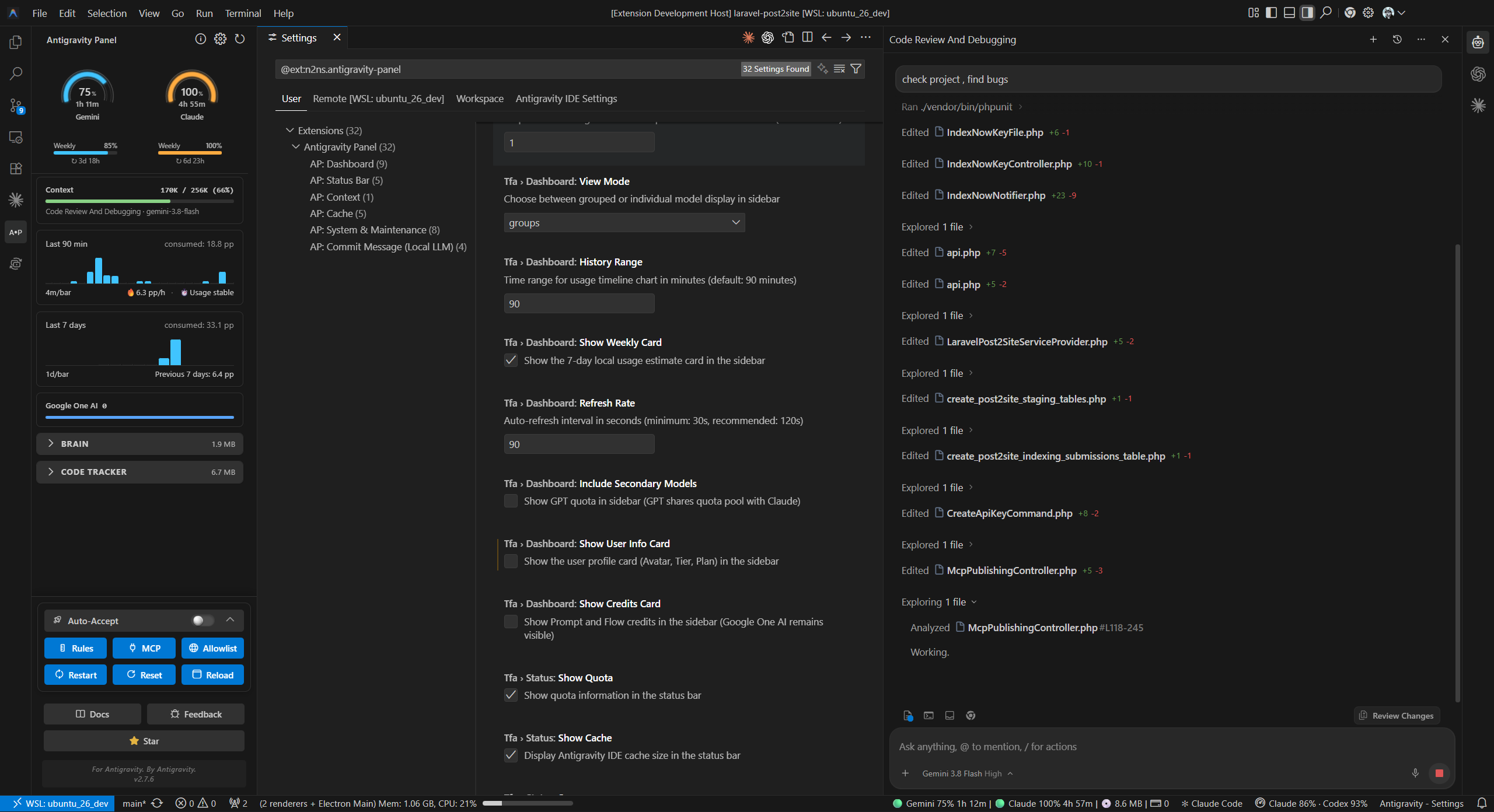1494x812 pixels.
Task: Refresh the Antigravity Panel
Action: pyautogui.click(x=240, y=39)
